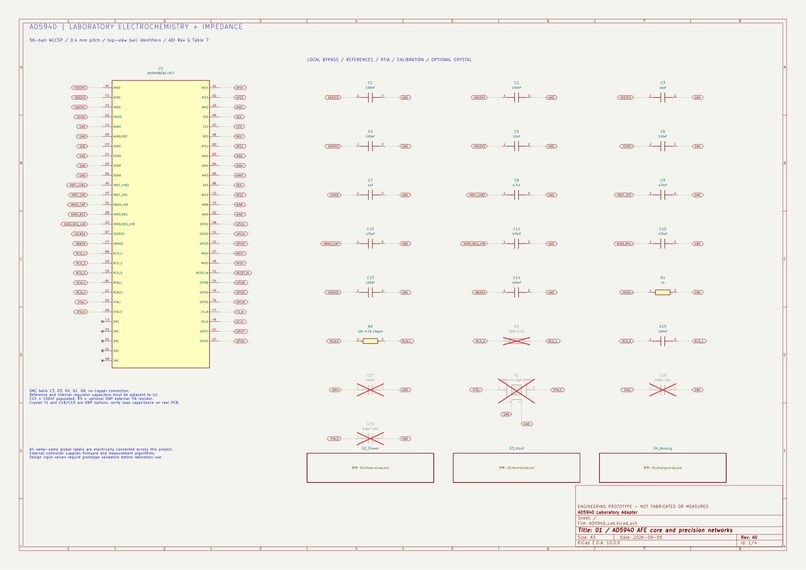This screenshot has height=570, width=806.
Task: Click the '02_Power' sheet name label
Action: pyautogui.click(x=370, y=449)
